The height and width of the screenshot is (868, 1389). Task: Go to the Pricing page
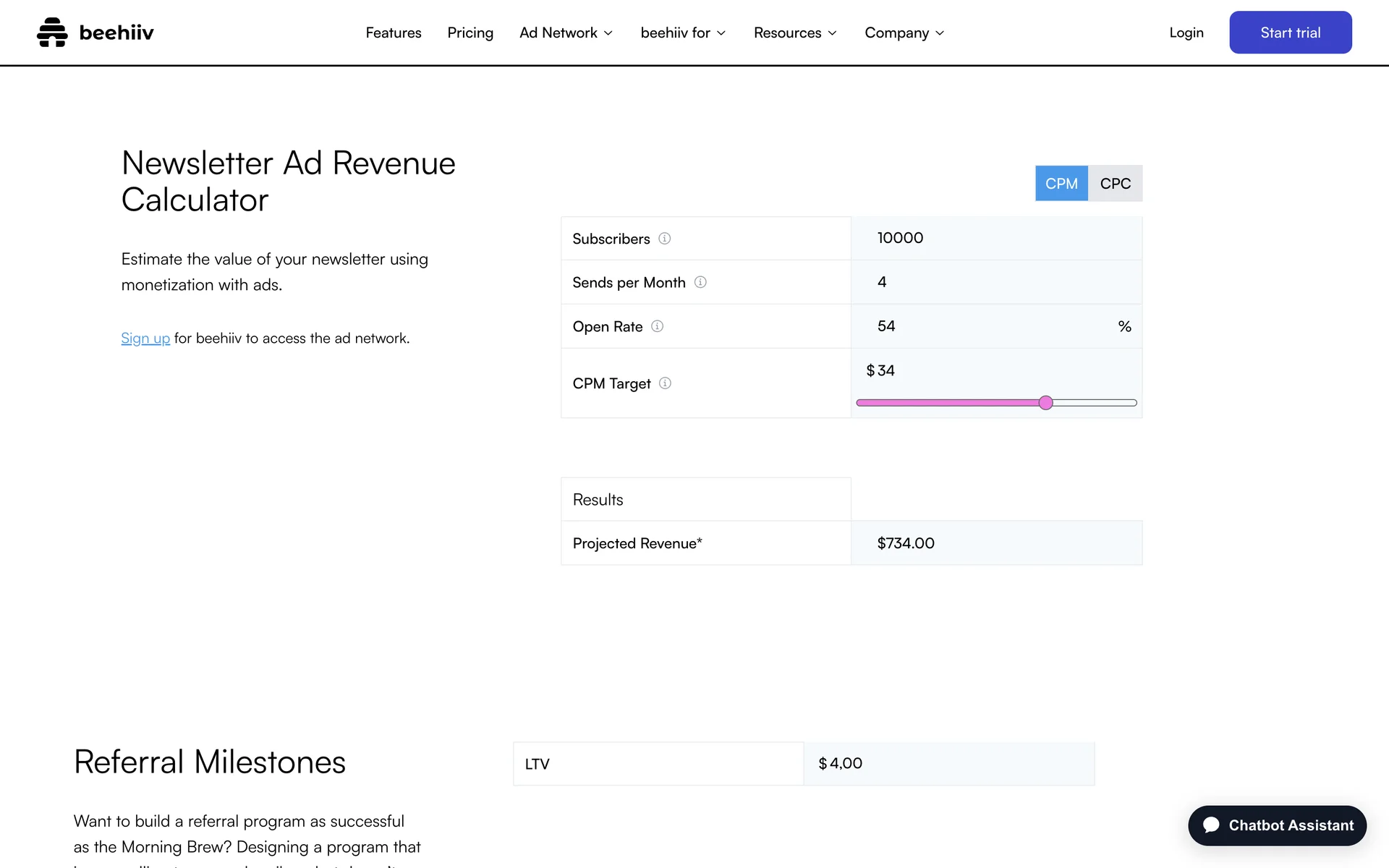point(470,33)
